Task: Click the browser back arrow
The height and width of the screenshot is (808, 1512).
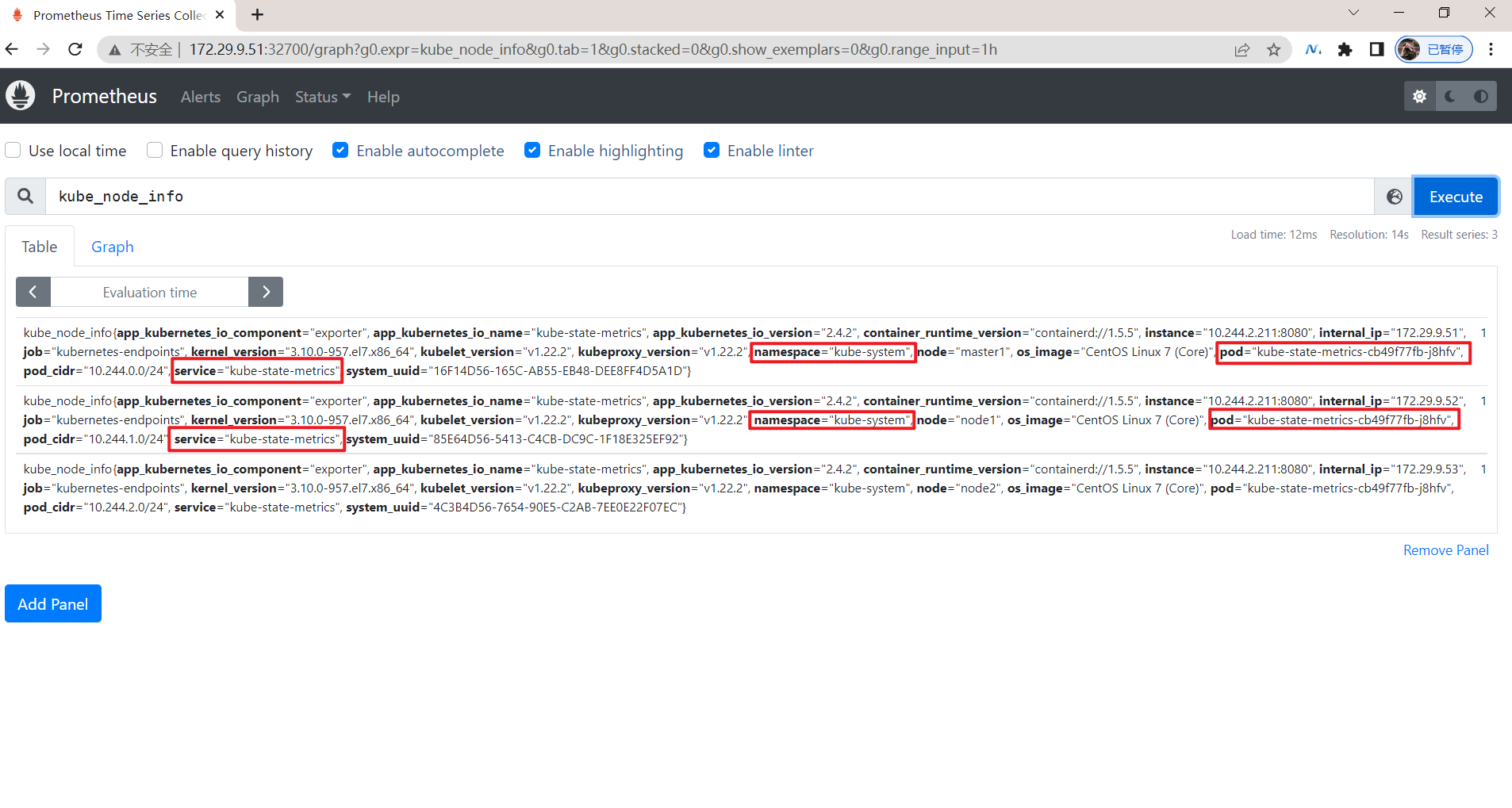Action: click(x=12, y=49)
